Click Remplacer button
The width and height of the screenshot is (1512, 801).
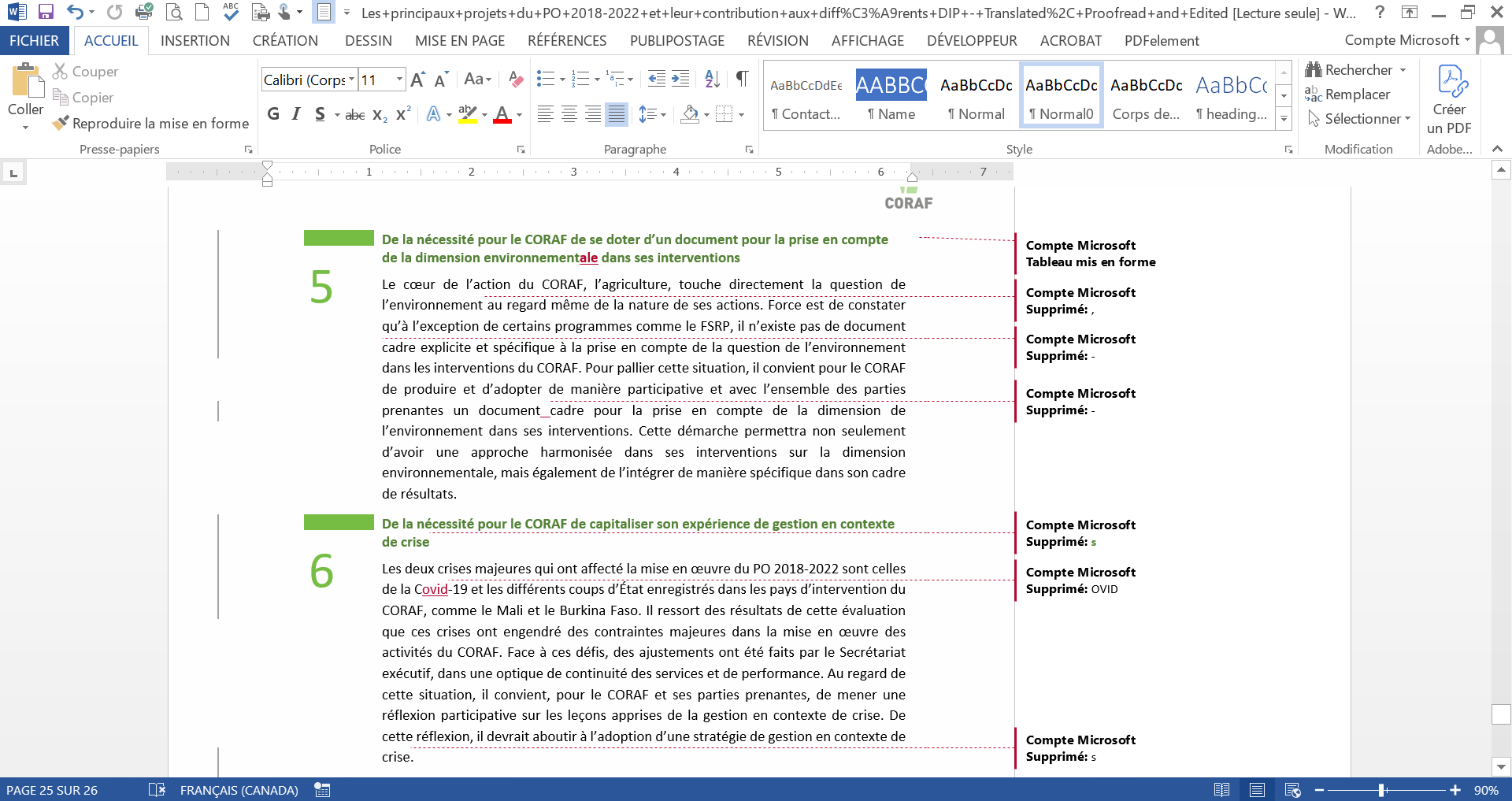pos(1347,95)
